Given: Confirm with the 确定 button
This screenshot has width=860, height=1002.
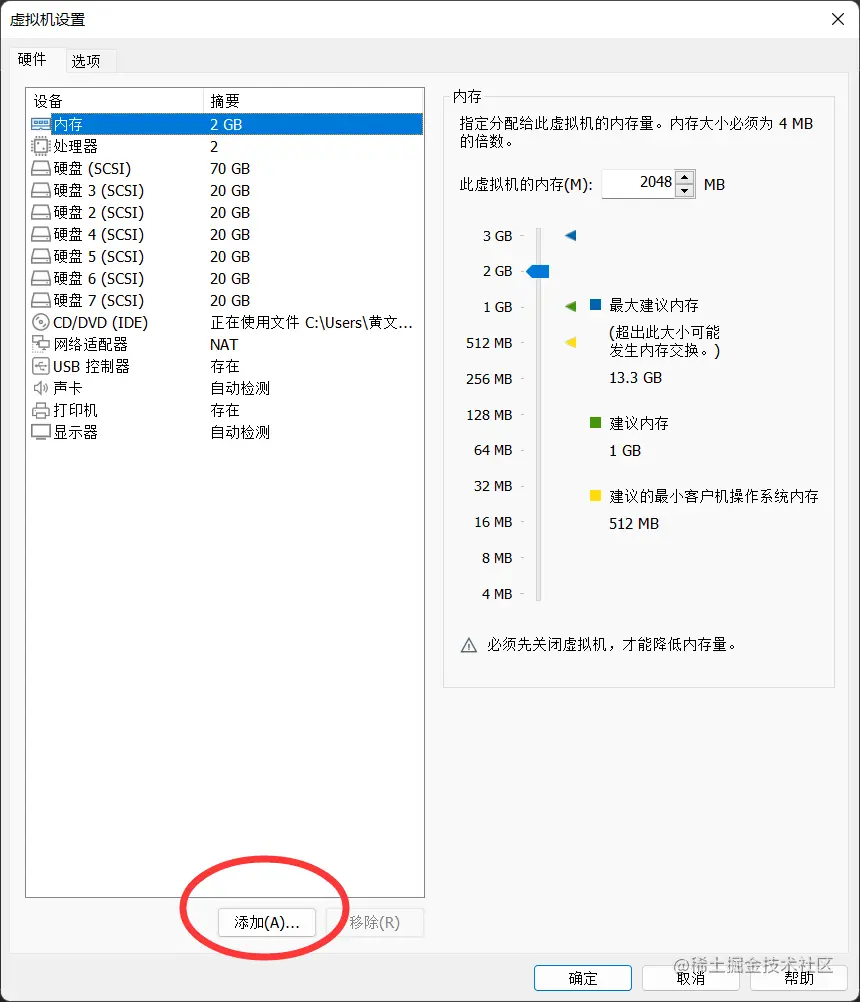Looking at the screenshot, I should pos(583,978).
